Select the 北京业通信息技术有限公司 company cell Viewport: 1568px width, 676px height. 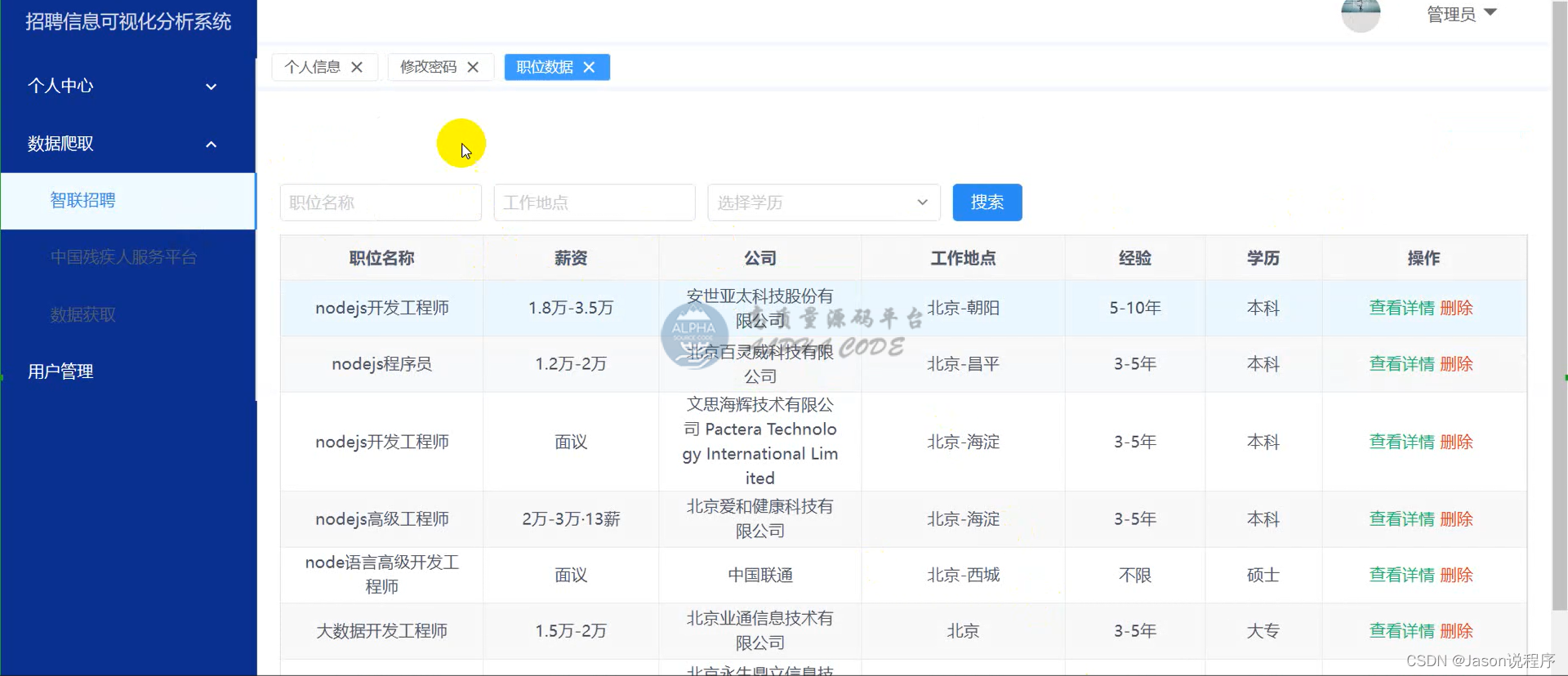(x=760, y=631)
